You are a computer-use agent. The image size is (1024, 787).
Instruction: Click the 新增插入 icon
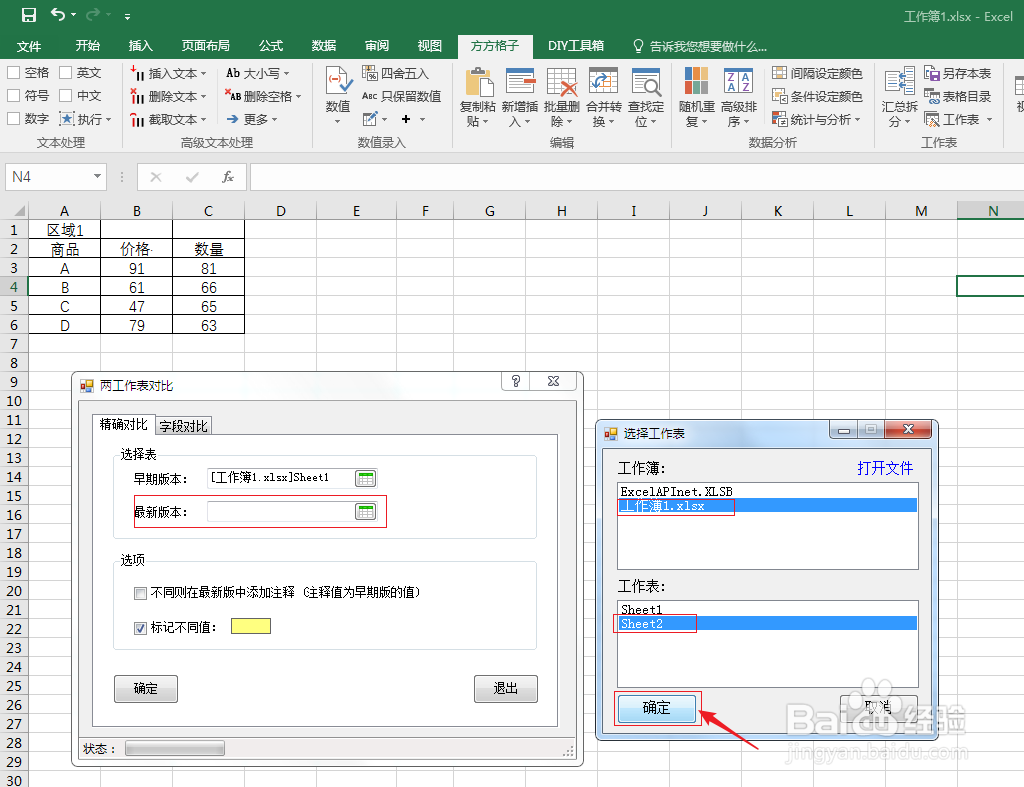[x=520, y=82]
